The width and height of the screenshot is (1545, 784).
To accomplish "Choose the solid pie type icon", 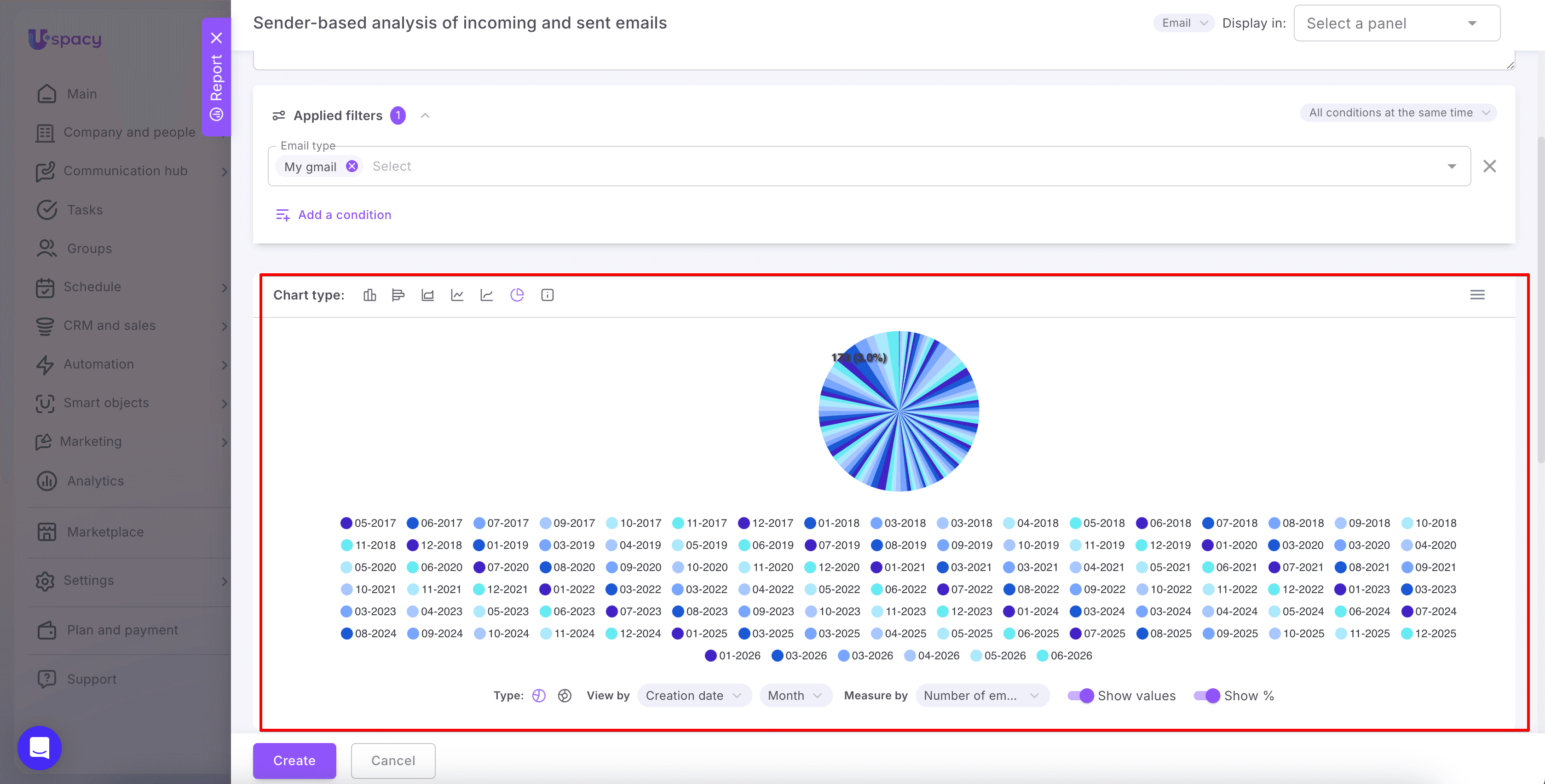I will pyautogui.click(x=539, y=695).
